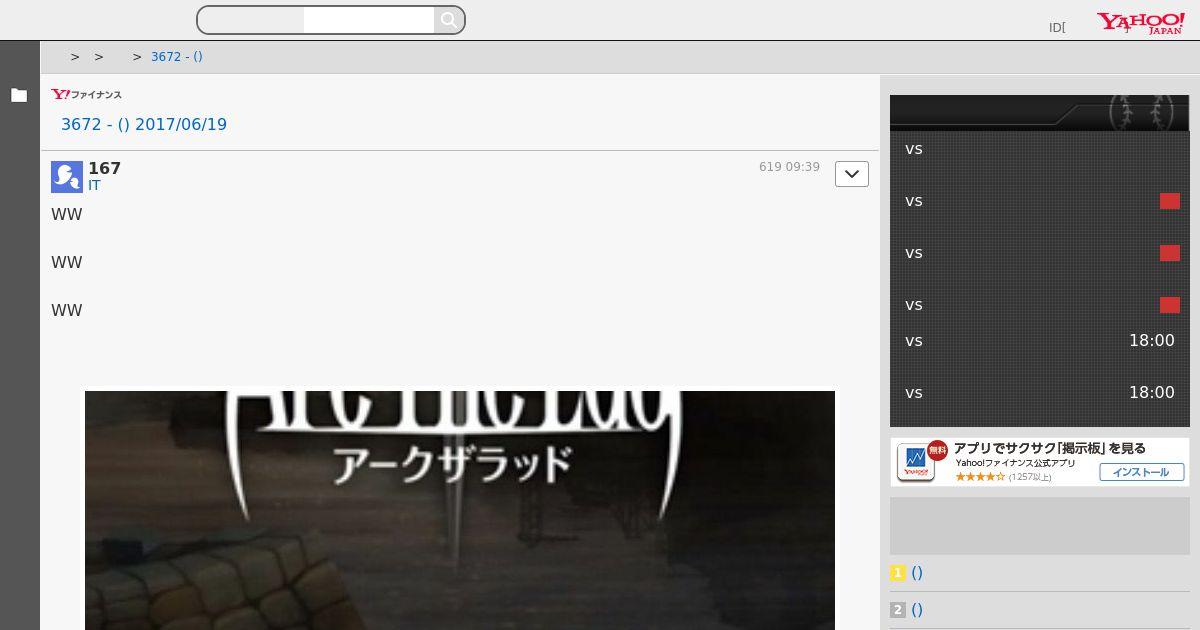
Task: Click the app star rating in ad
Action: pos(980,477)
